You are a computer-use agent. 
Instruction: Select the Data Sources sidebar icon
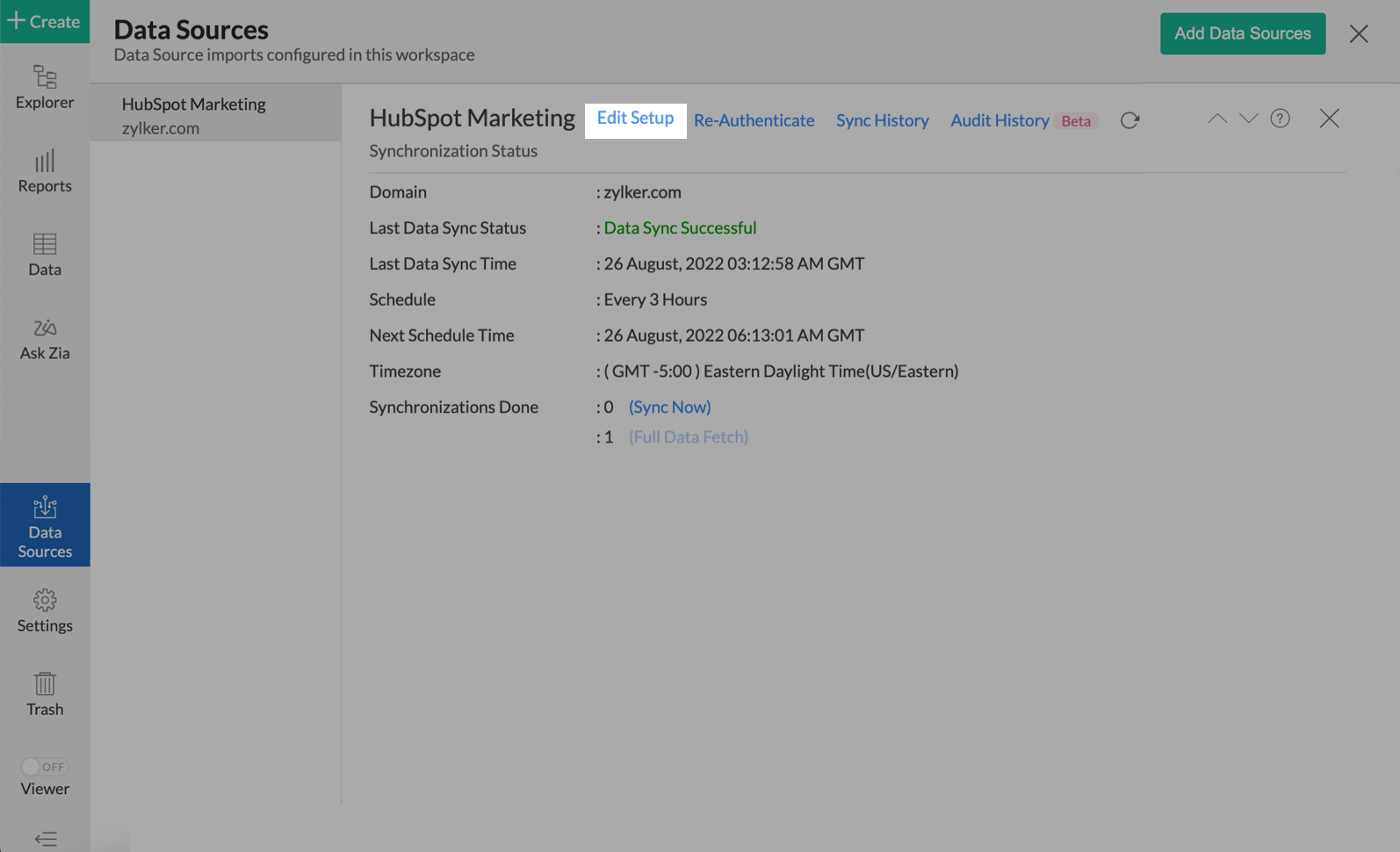click(x=45, y=524)
